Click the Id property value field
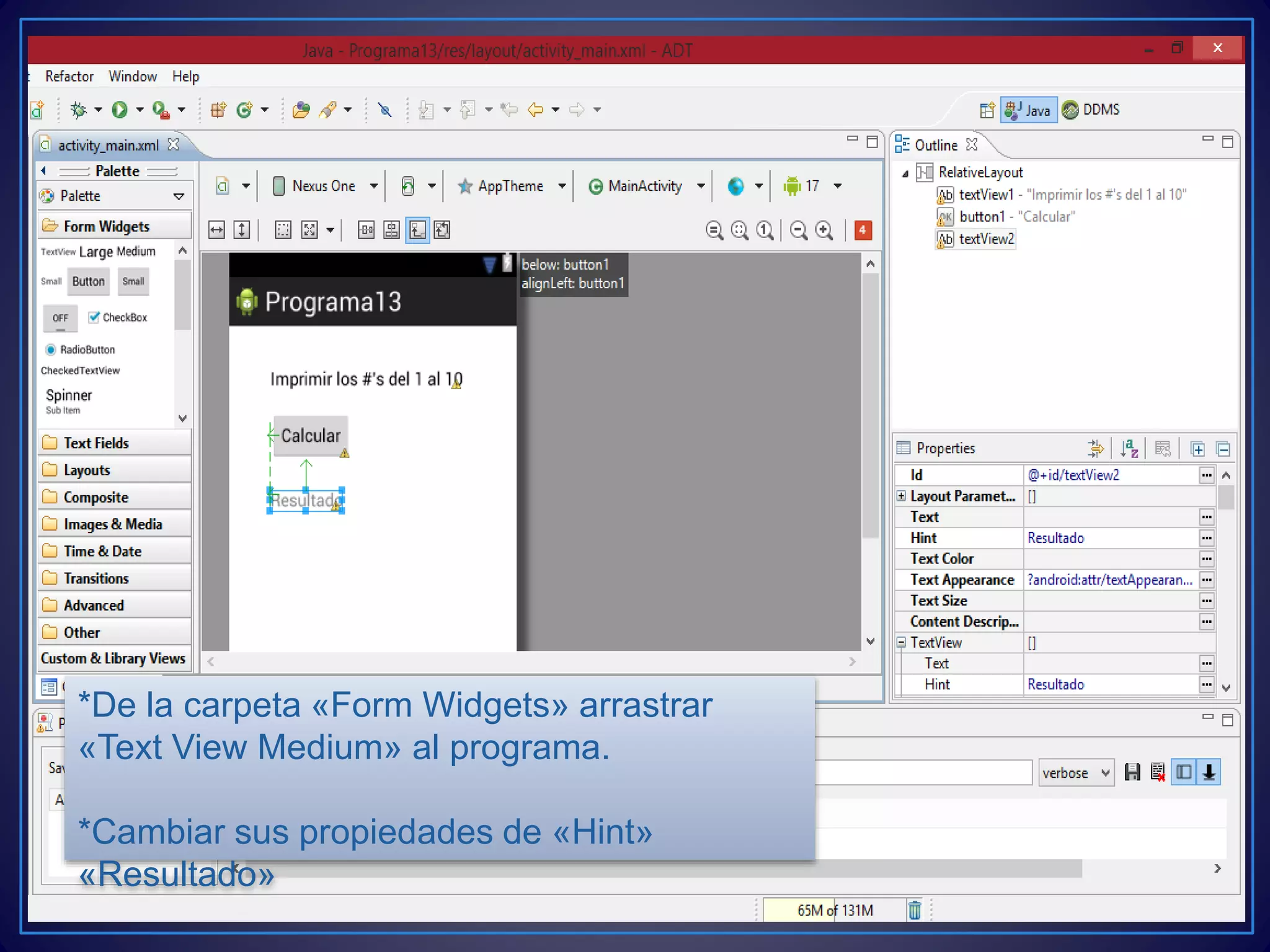 point(1111,475)
